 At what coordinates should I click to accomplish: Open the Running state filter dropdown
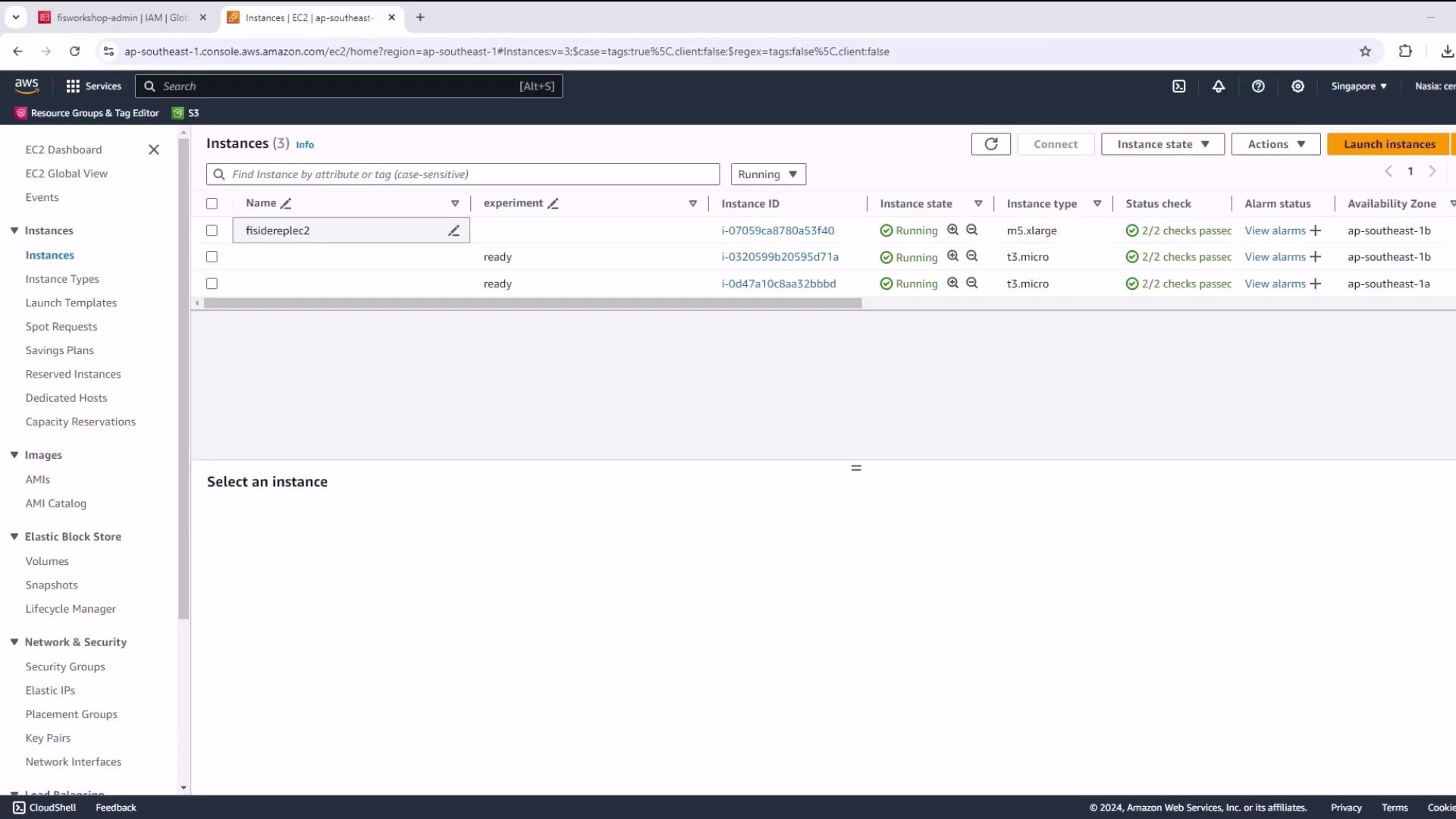[x=767, y=174]
